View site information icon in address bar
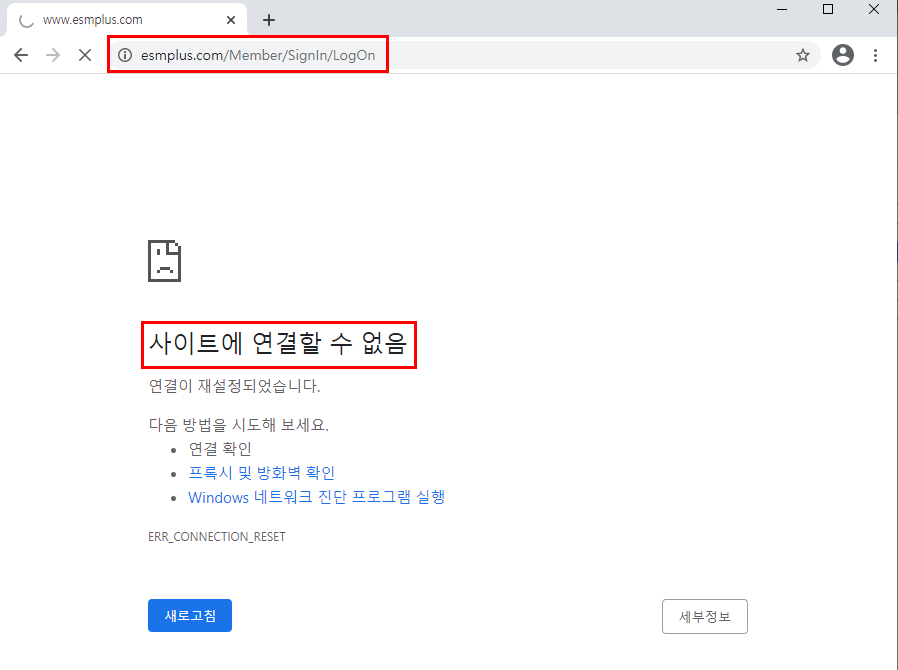 pyautogui.click(x=125, y=55)
